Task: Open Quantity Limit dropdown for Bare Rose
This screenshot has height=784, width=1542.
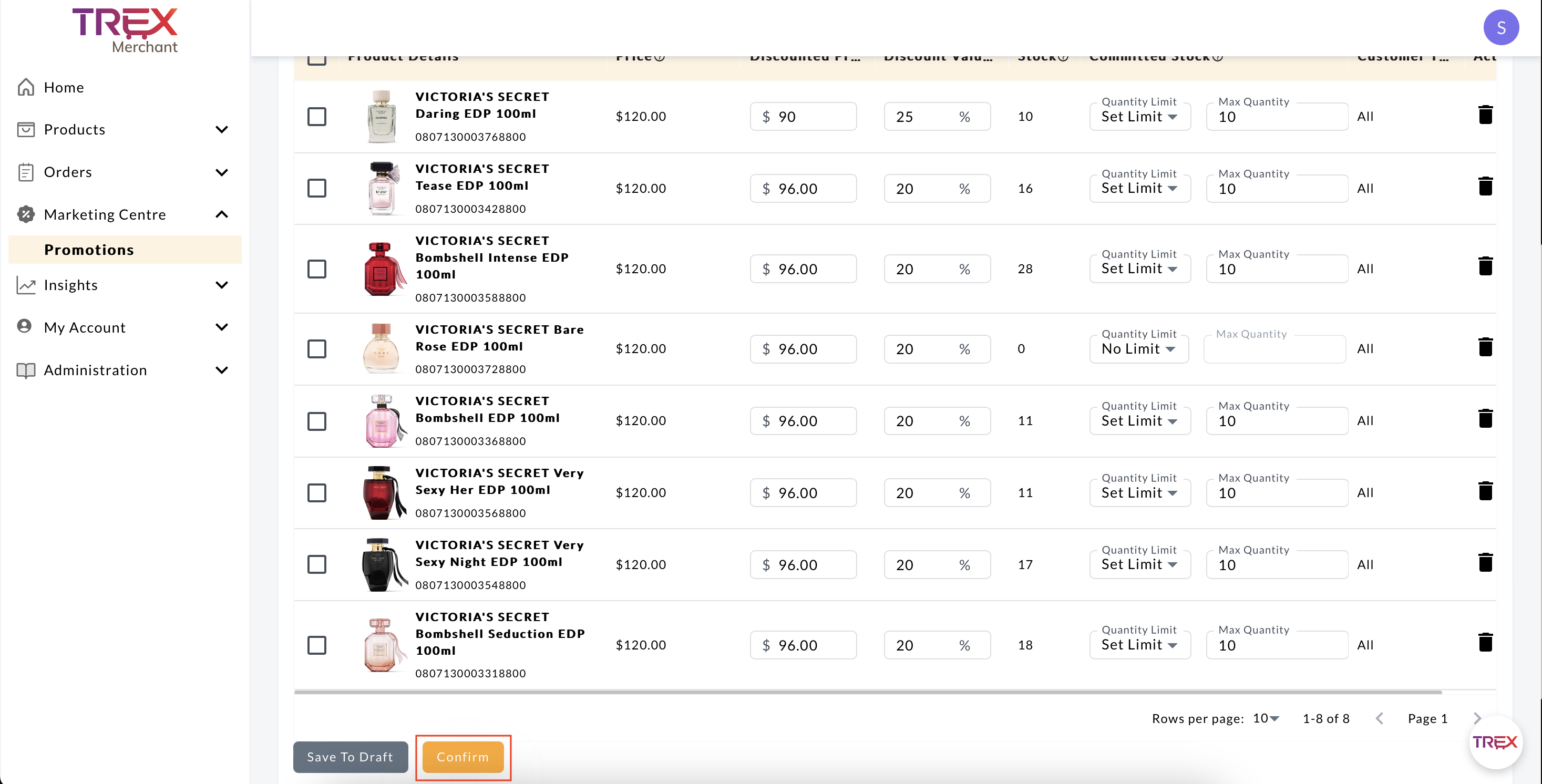Action: (1138, 349)
